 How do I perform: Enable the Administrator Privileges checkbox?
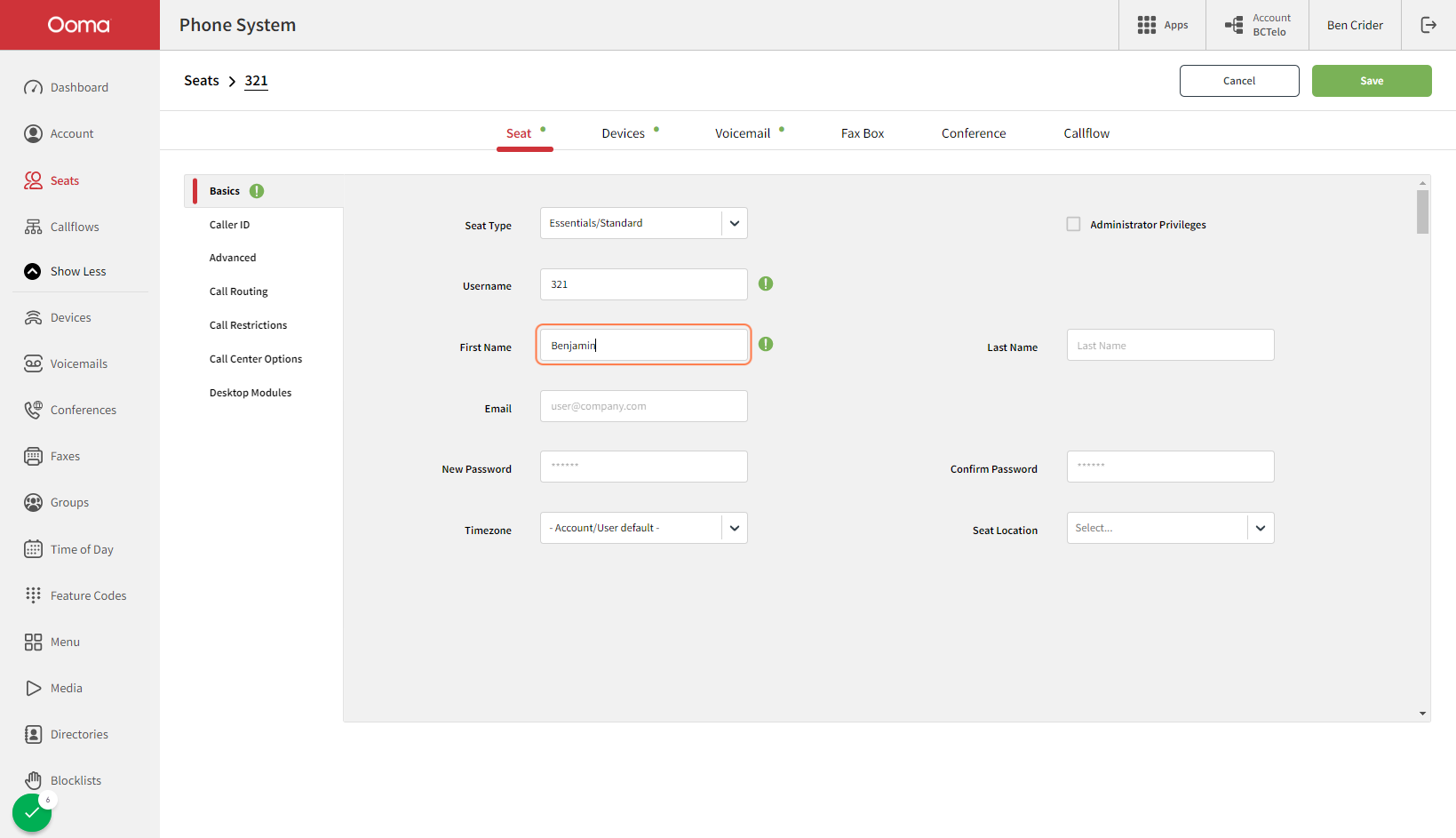(x=1073, y=224)
